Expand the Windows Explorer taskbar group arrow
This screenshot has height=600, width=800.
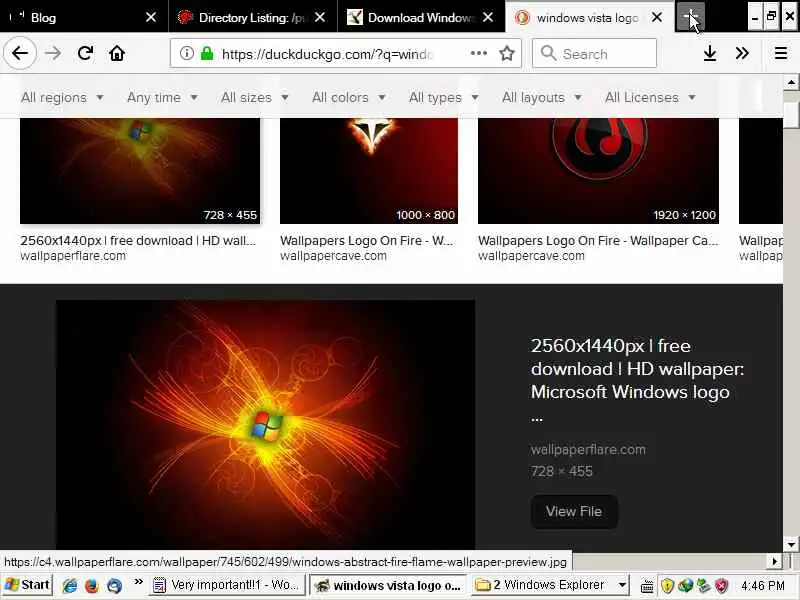(622, 585)
